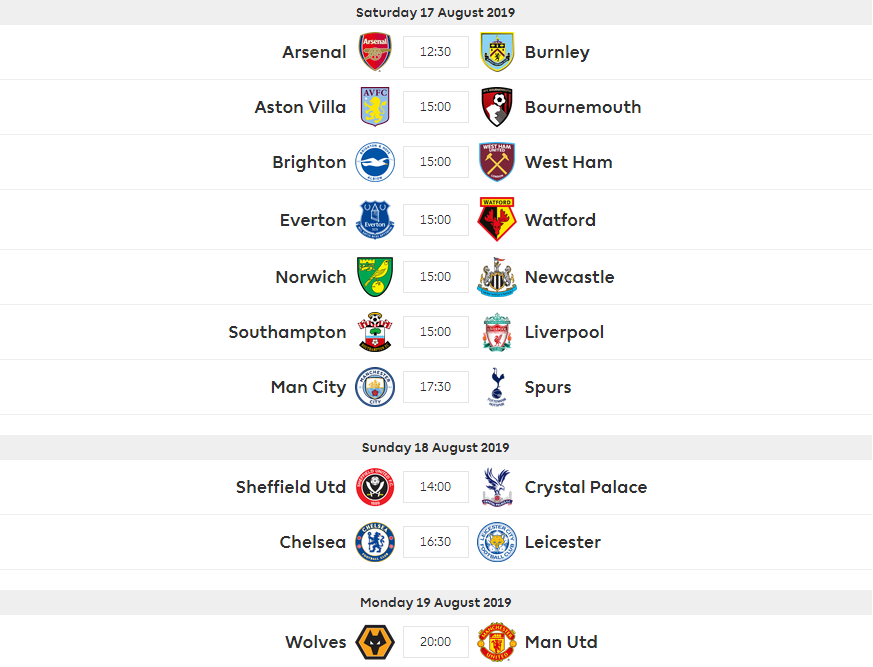Click the Arsenal club crest
The image size is (873, 667).
click(x=376, y=52)
